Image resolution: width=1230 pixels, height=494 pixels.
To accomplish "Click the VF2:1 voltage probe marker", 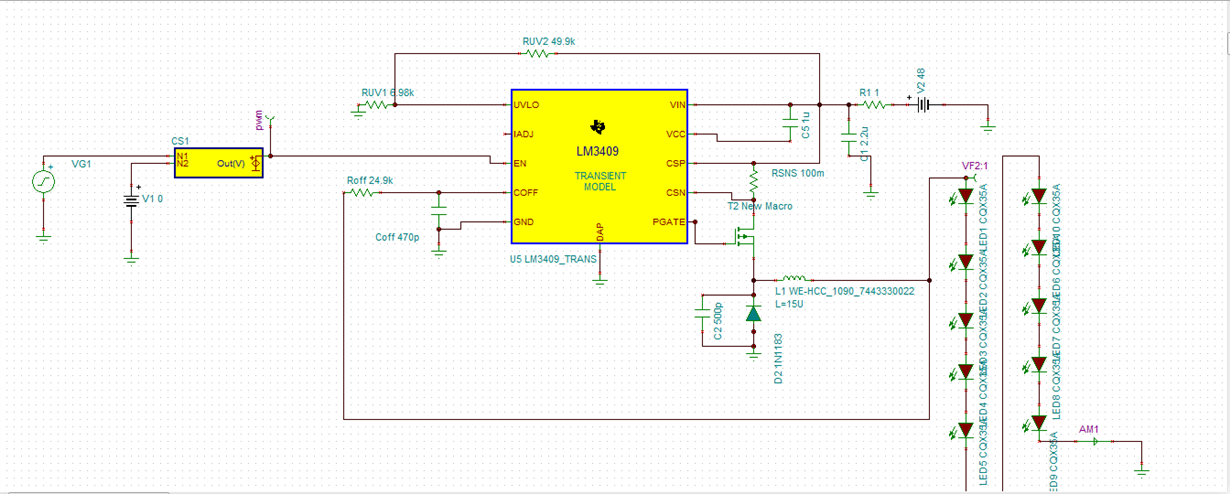I will [x=972, y=179].
